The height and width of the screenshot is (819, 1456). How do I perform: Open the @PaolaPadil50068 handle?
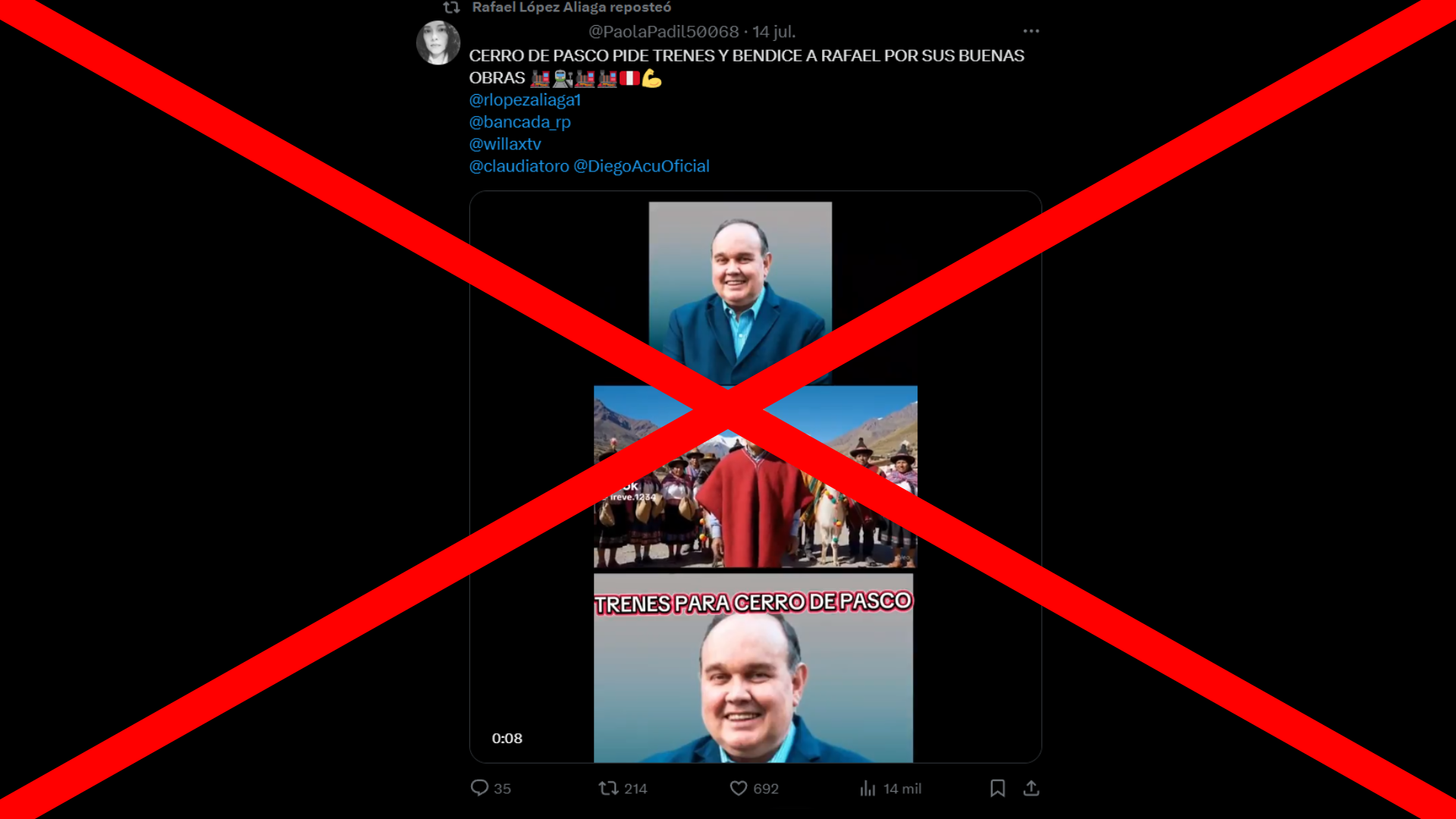coord(664,32)
